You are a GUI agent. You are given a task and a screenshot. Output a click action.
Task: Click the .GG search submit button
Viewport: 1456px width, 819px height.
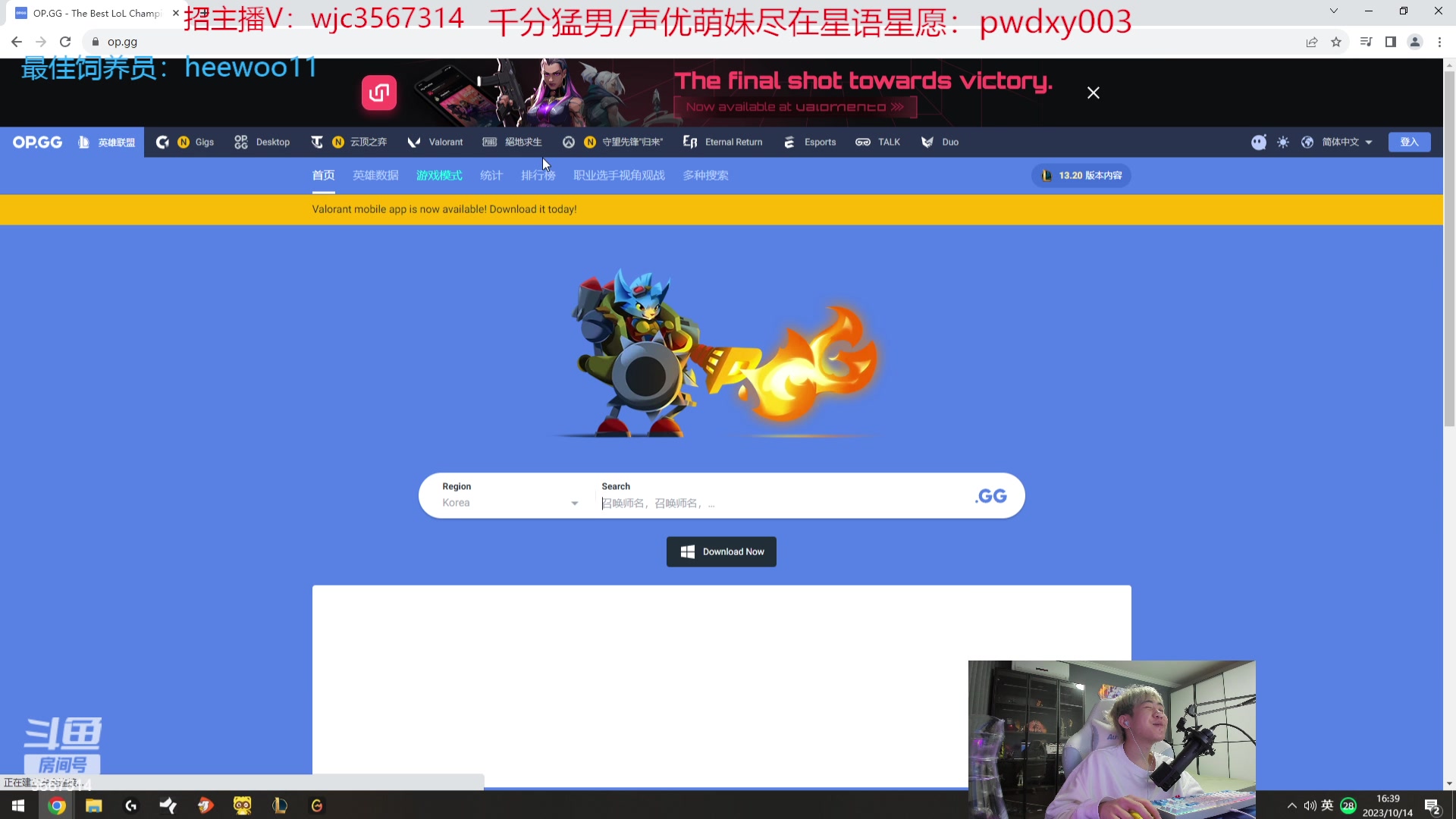(991, 496)
